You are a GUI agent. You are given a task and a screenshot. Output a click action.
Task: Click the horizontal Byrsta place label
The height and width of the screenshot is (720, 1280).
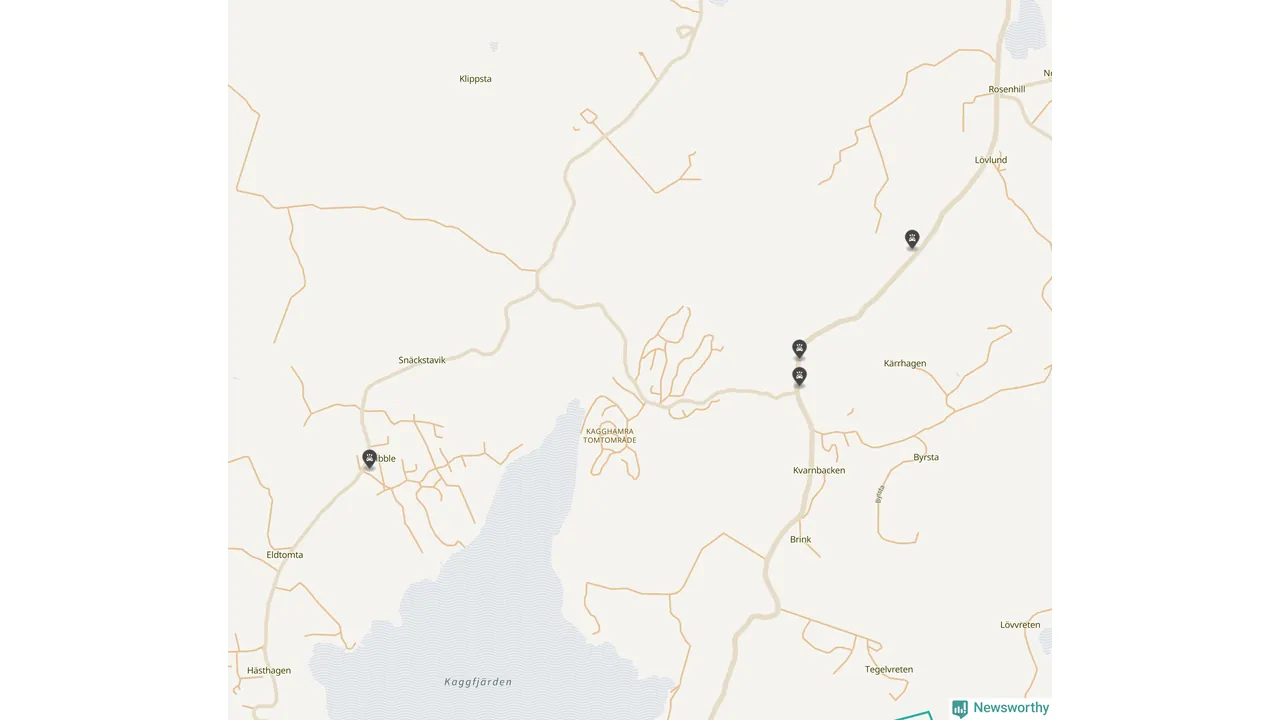pos(926,458)
